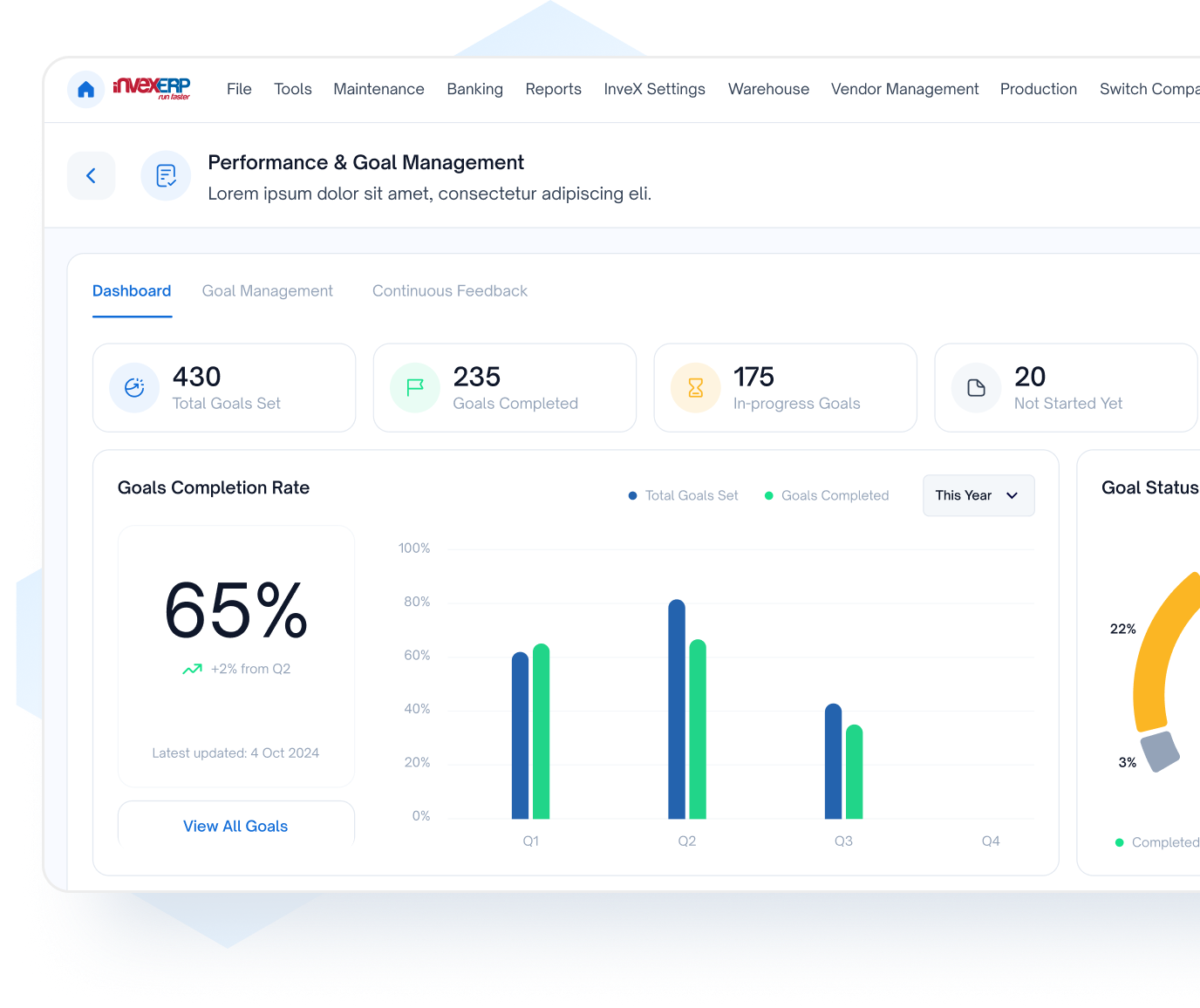1200x1008 pixels.
Task: Toggle the Goals Completed legend item
Action: point(827,495)
